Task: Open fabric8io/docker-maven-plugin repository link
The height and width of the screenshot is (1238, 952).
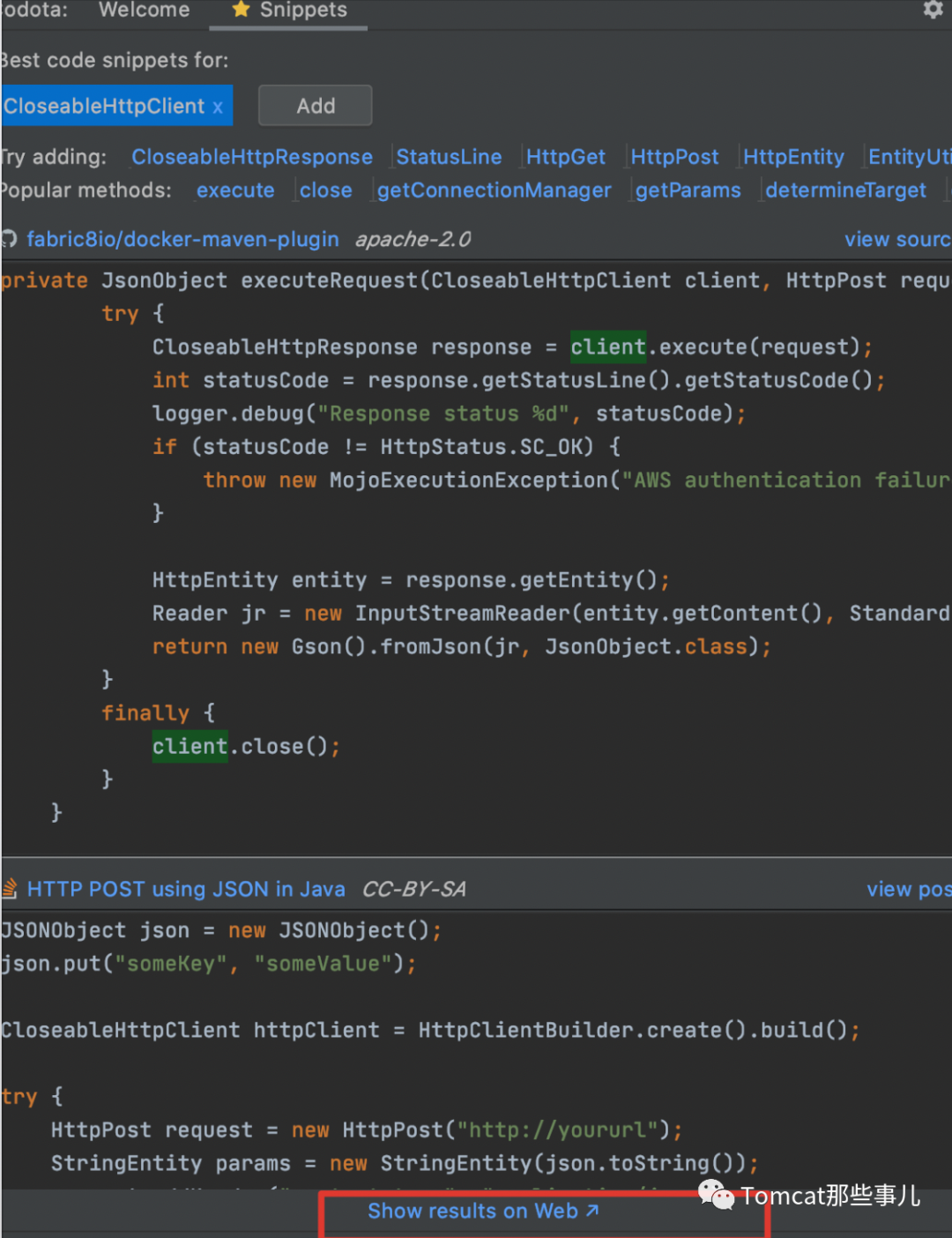Action: click(x=182, y=239)
